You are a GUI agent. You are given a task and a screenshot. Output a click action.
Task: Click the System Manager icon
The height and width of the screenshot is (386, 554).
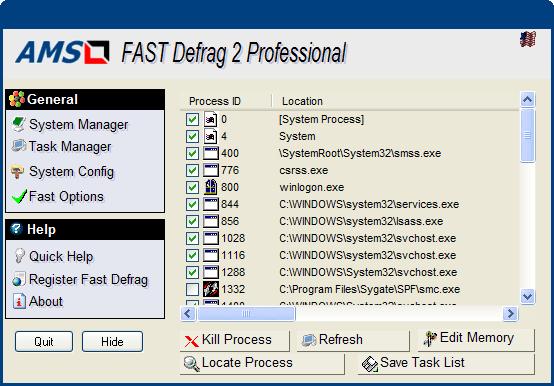18,124
